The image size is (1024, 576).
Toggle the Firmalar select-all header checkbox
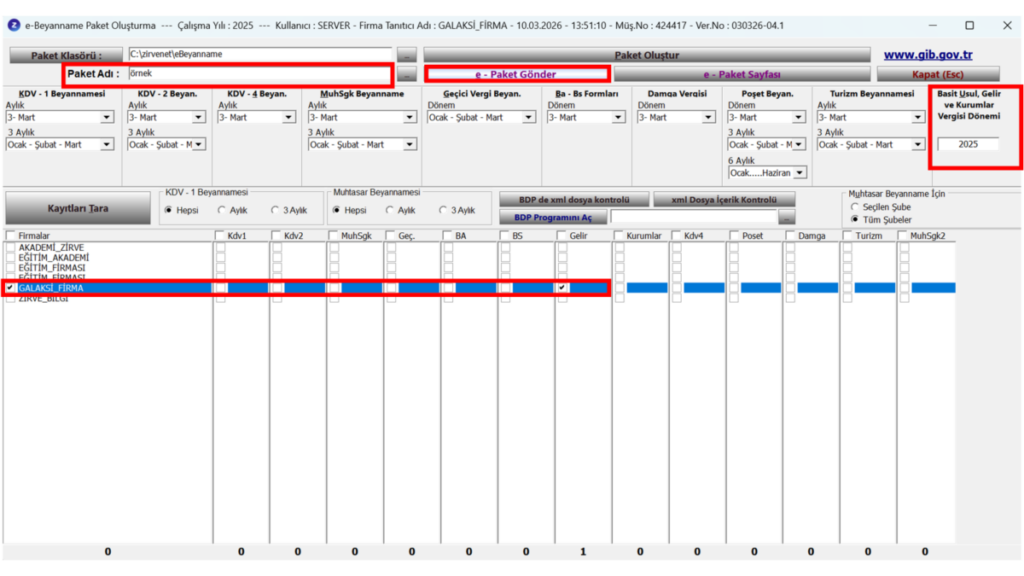coord(10,236)
